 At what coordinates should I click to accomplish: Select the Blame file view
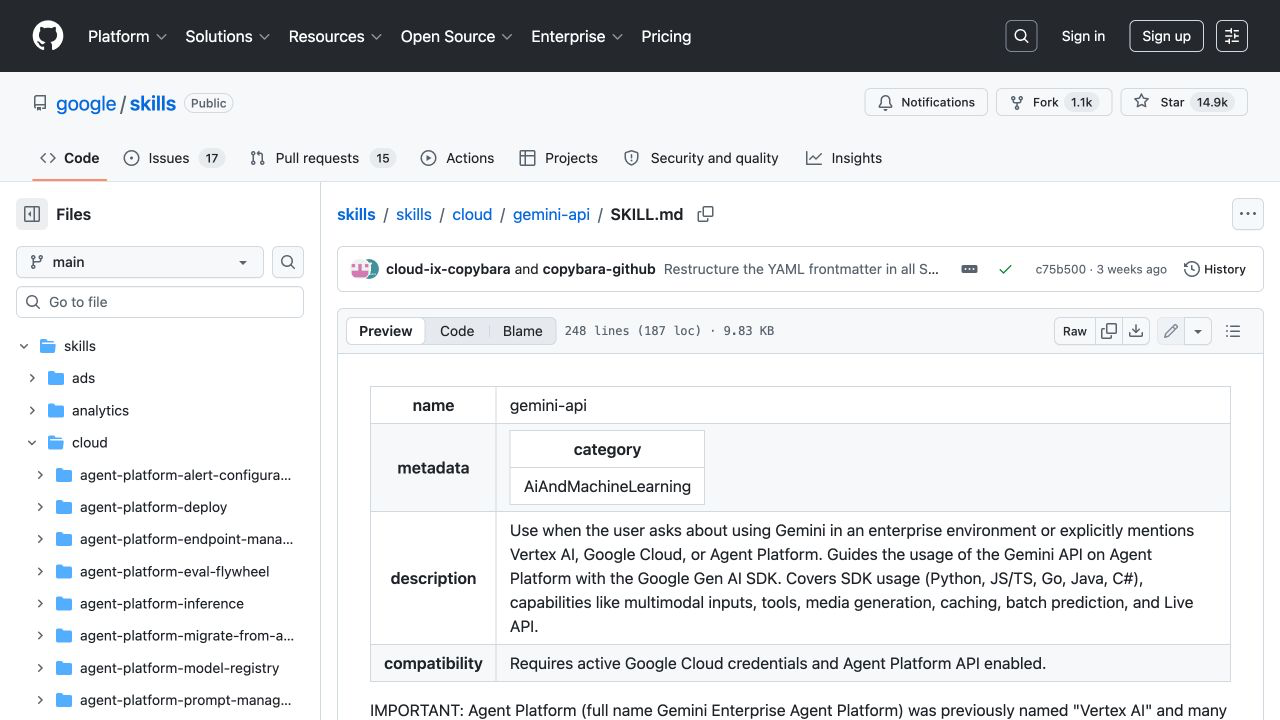pyautogui.click(x=522, y=331)
